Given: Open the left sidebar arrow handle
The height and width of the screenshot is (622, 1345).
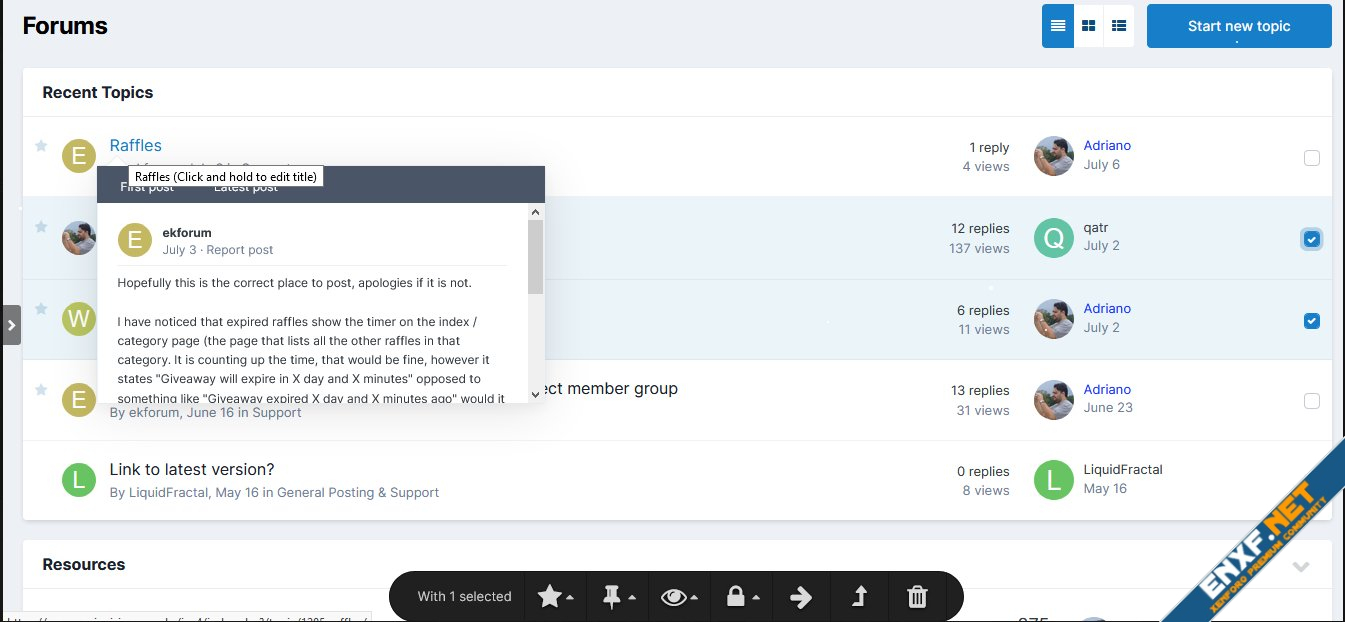Looking at the screenshot, I should [x=11, y=325].
